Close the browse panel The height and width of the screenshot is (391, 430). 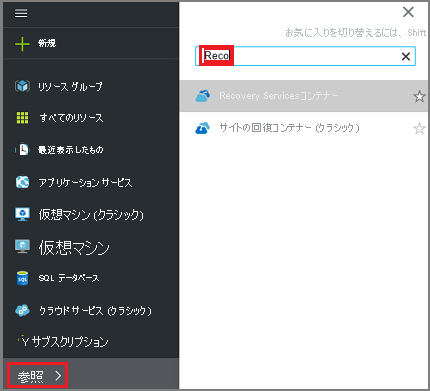click(408, 12)
